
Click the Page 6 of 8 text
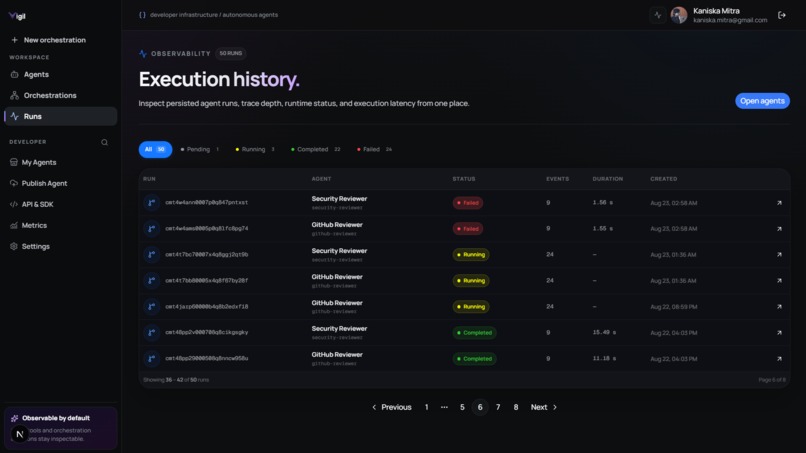[x=772, y=380]
